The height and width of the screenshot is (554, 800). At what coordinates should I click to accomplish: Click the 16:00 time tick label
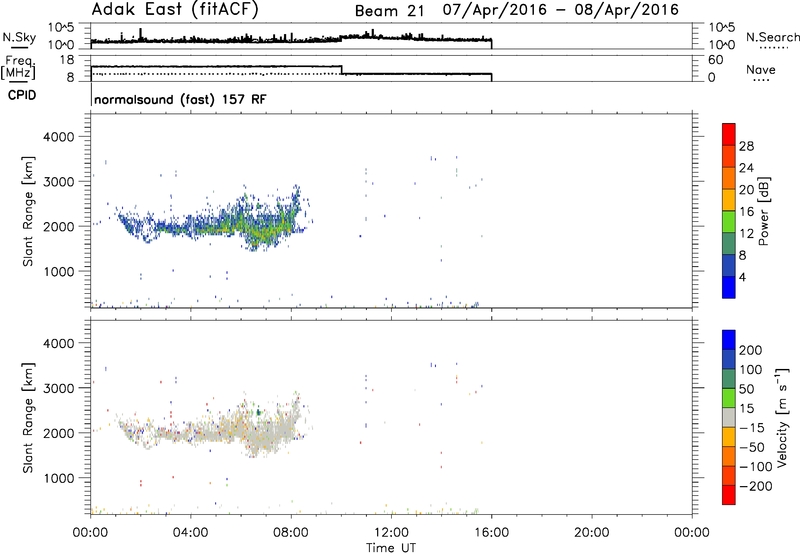tap(491, 533)
